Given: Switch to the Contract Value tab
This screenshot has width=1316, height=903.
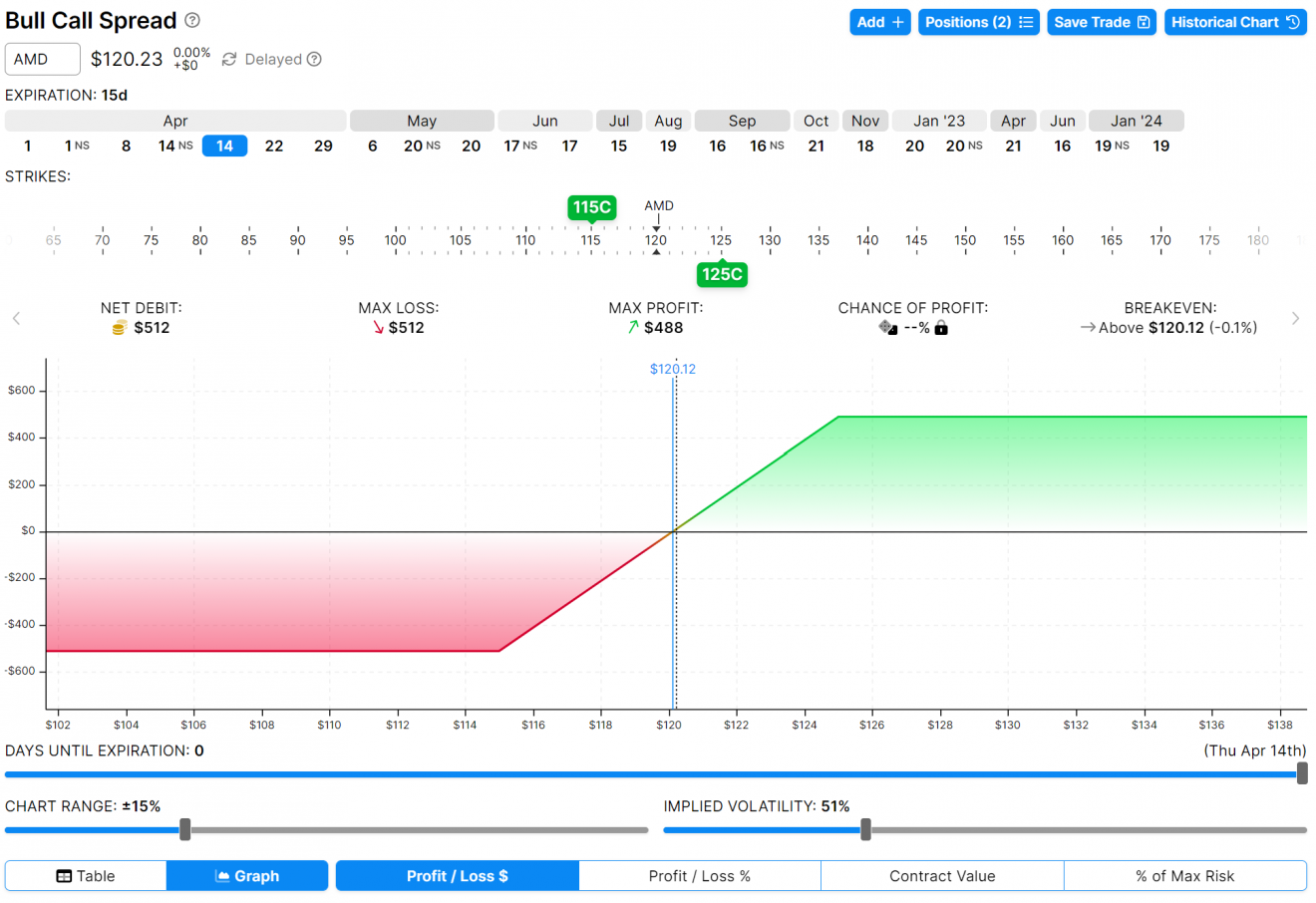Looking at the screenshot, I should 940,875.
